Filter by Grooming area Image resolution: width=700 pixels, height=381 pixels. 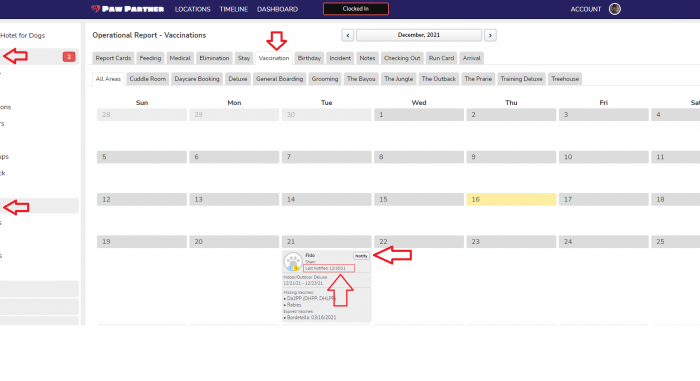point(325,79)
